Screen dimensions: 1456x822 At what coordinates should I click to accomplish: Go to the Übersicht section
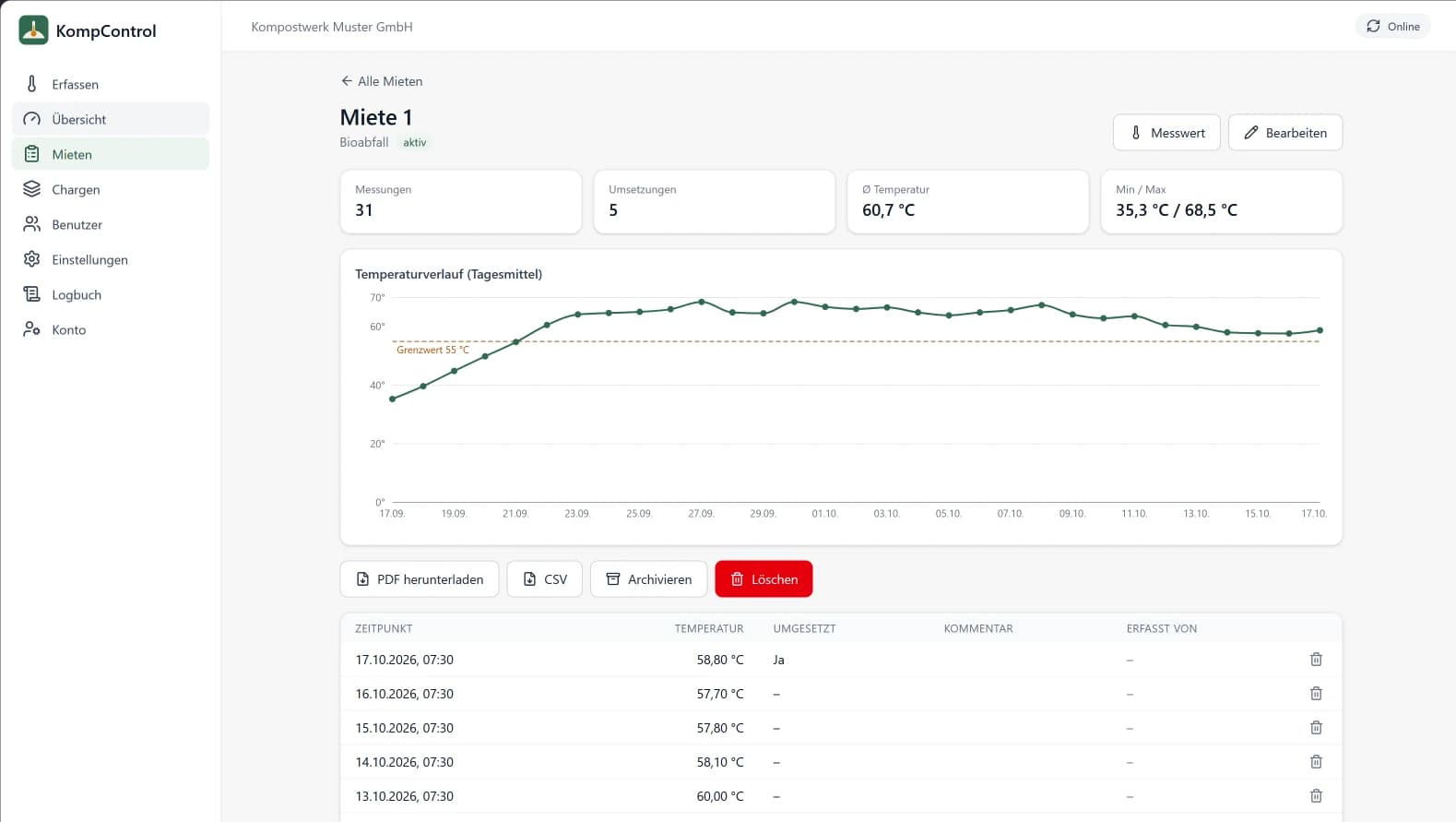[111, 119]
